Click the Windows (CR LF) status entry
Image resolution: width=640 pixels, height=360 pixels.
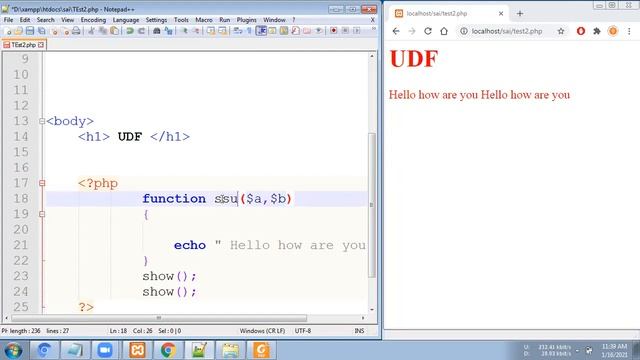tap(262, 331)
